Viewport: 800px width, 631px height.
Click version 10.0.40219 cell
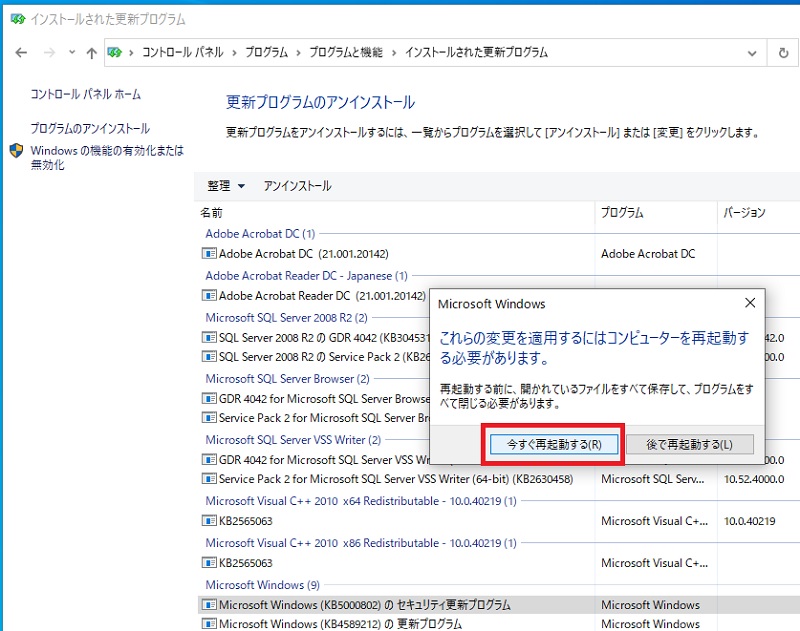coord(749,521)
